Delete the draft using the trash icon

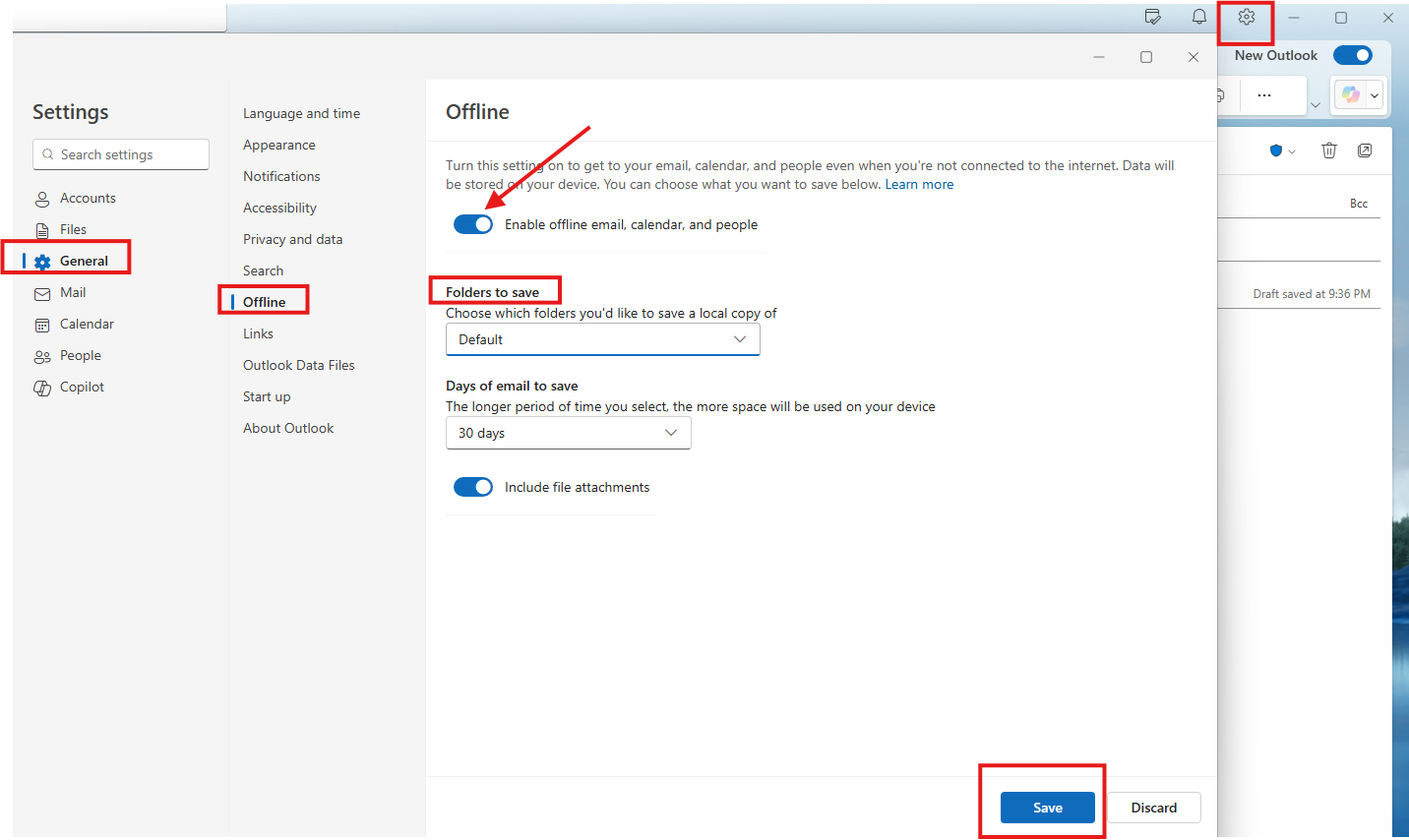[1329, 150]
